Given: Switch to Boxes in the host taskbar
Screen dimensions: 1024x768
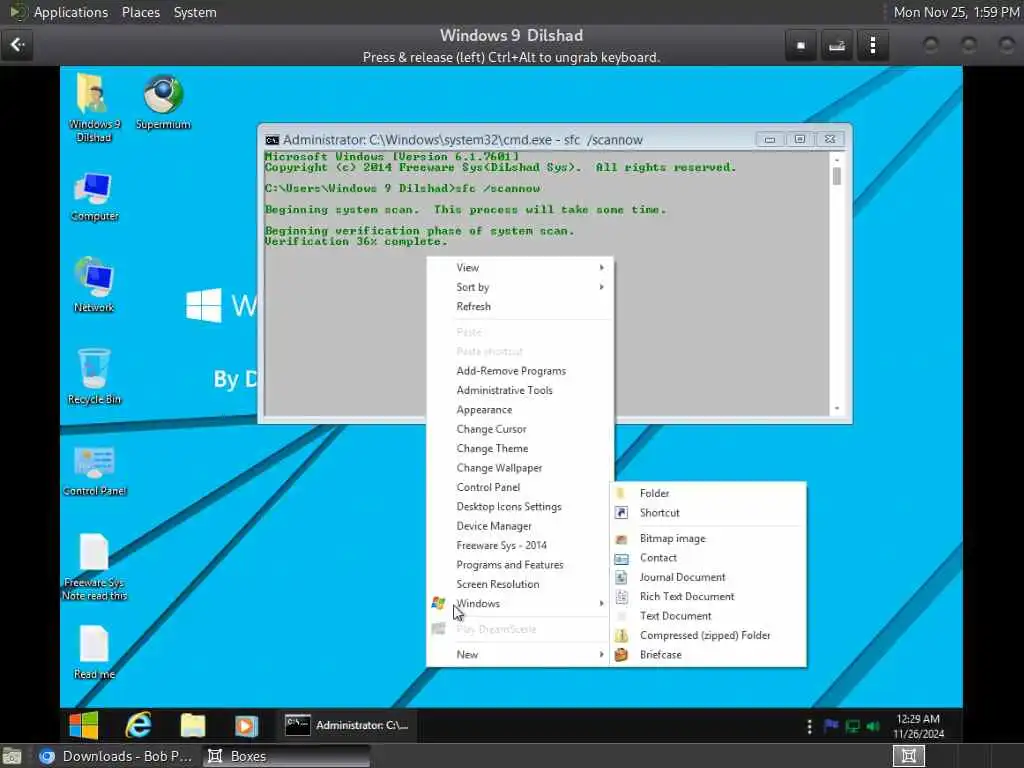Looking at the screenshot, I should [x=286, y=756].
